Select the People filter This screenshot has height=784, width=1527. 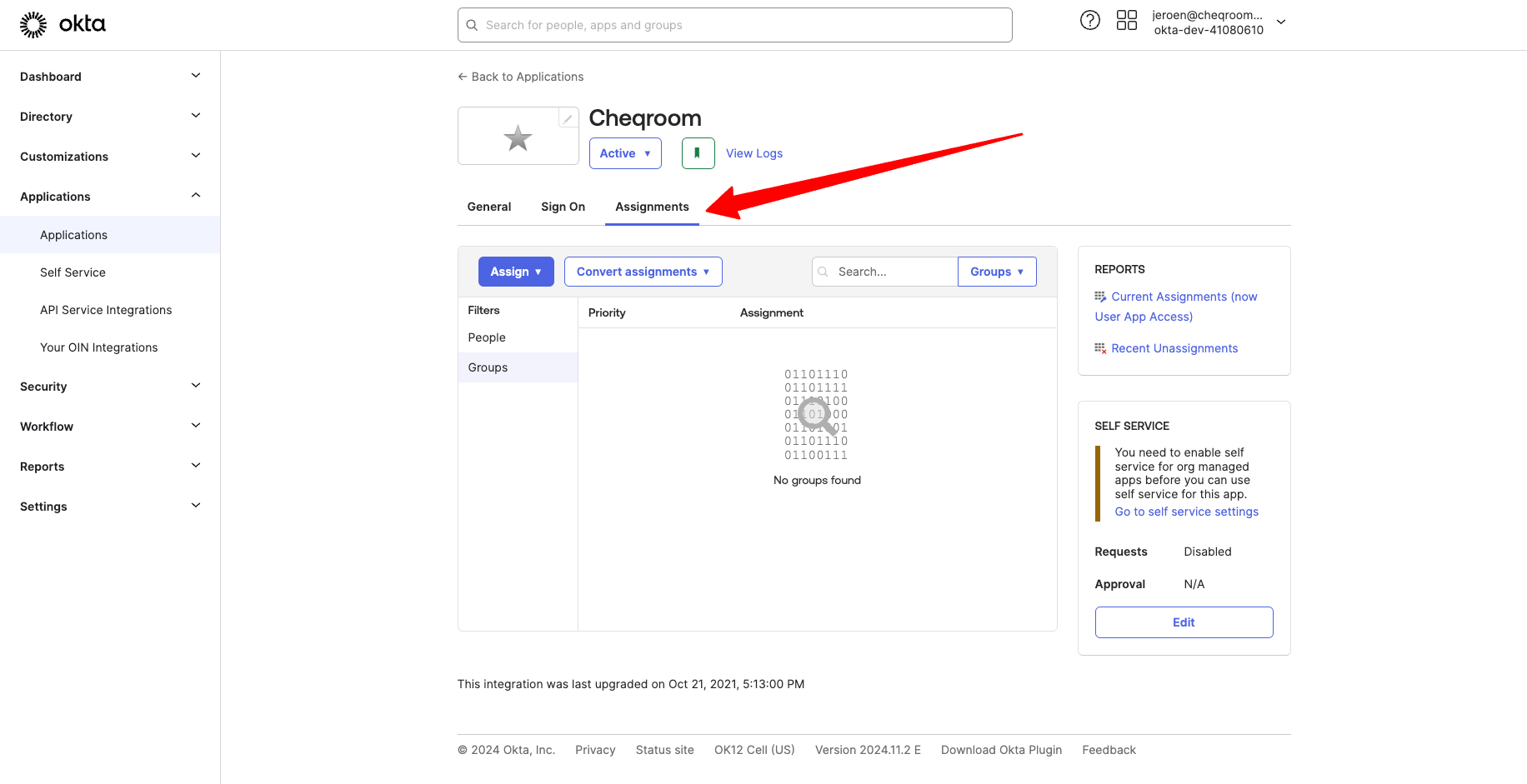(x=487, y=337)
